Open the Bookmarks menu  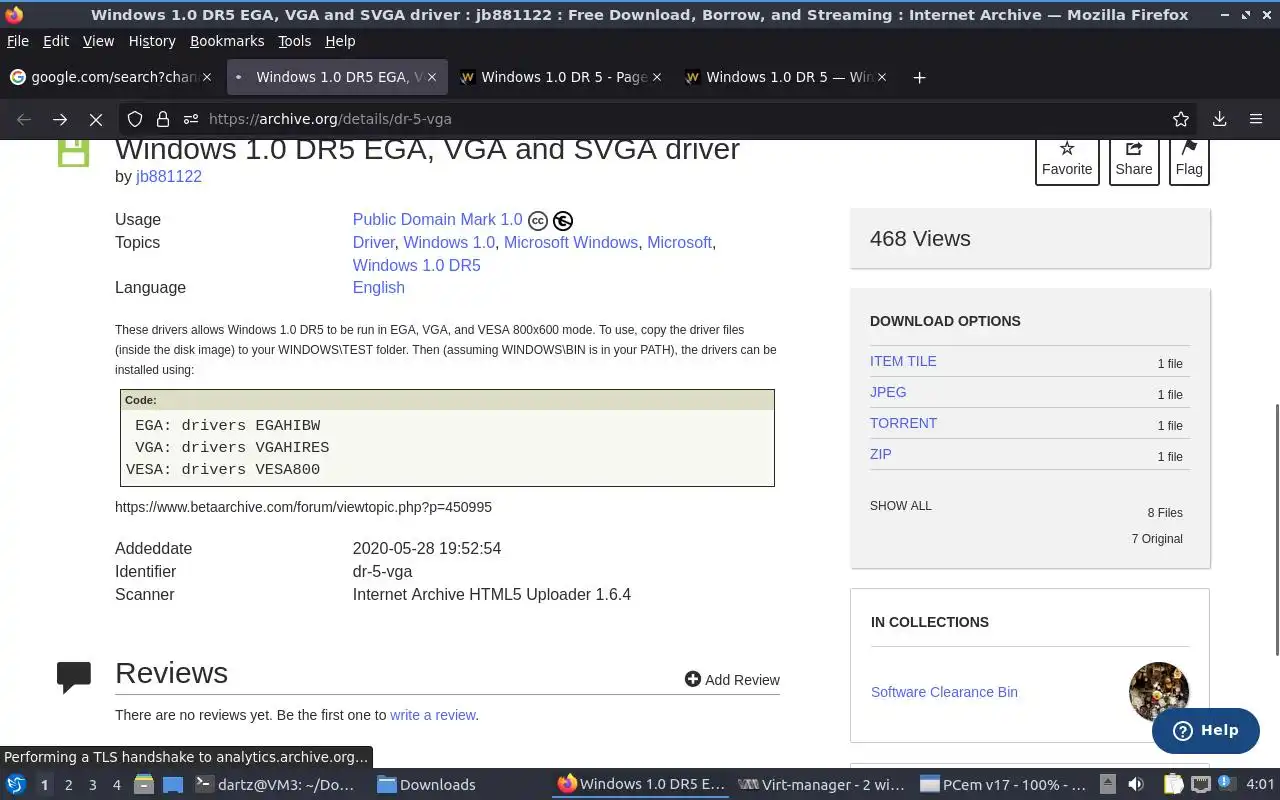227,41
